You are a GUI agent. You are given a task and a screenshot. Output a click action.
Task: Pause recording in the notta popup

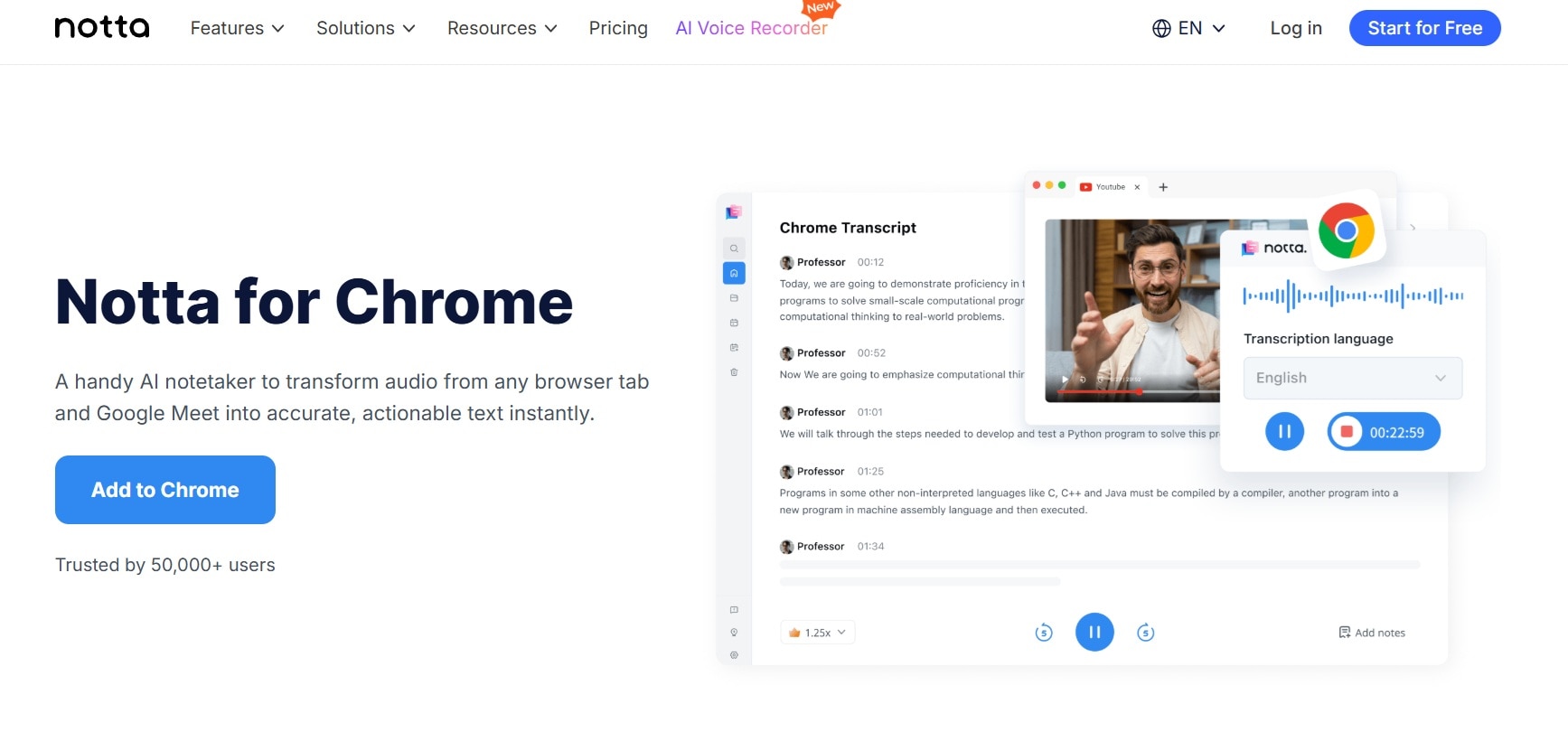tap(1284, 432)
